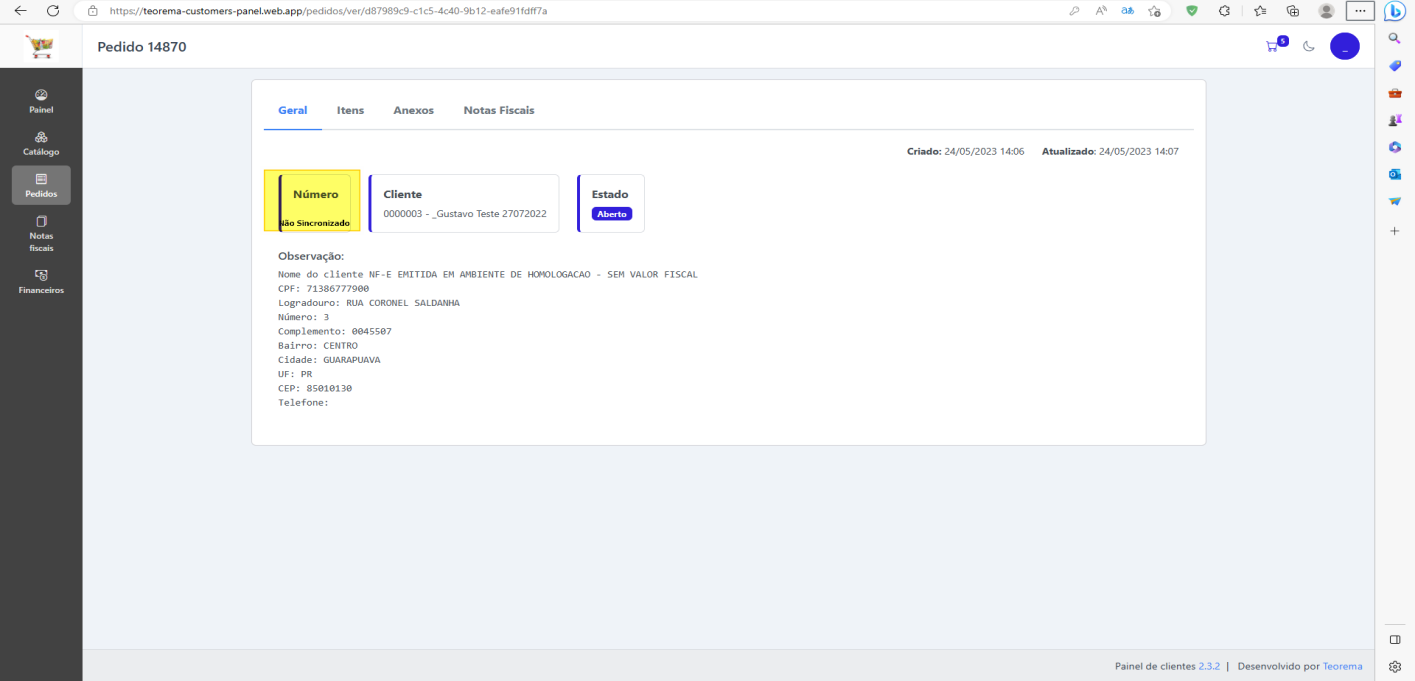Add an app to the Edge sidebar with plus

(1395, 231)
